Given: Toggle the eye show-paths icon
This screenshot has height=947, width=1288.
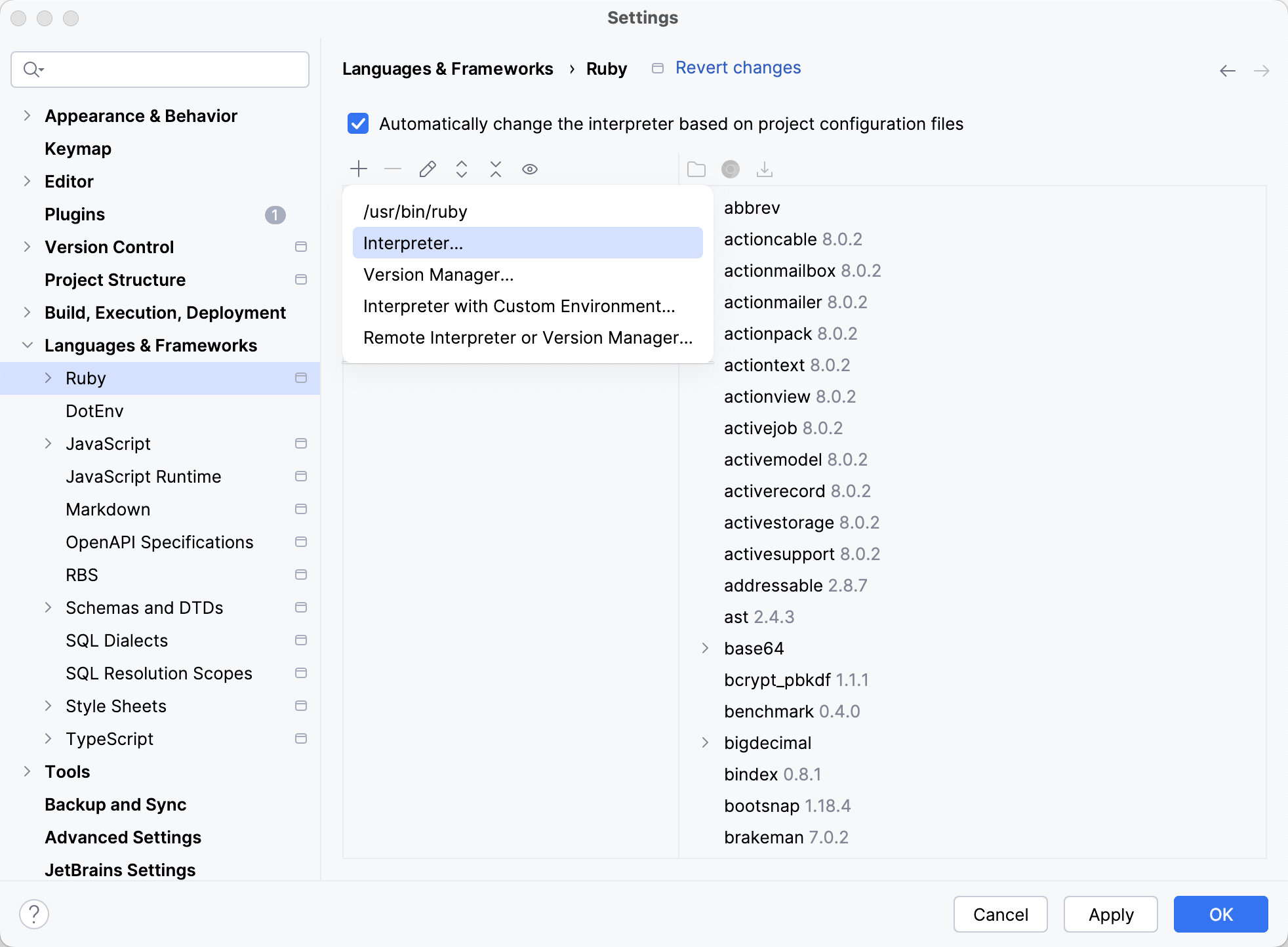Looking at the screenshot, I should 530,169.
